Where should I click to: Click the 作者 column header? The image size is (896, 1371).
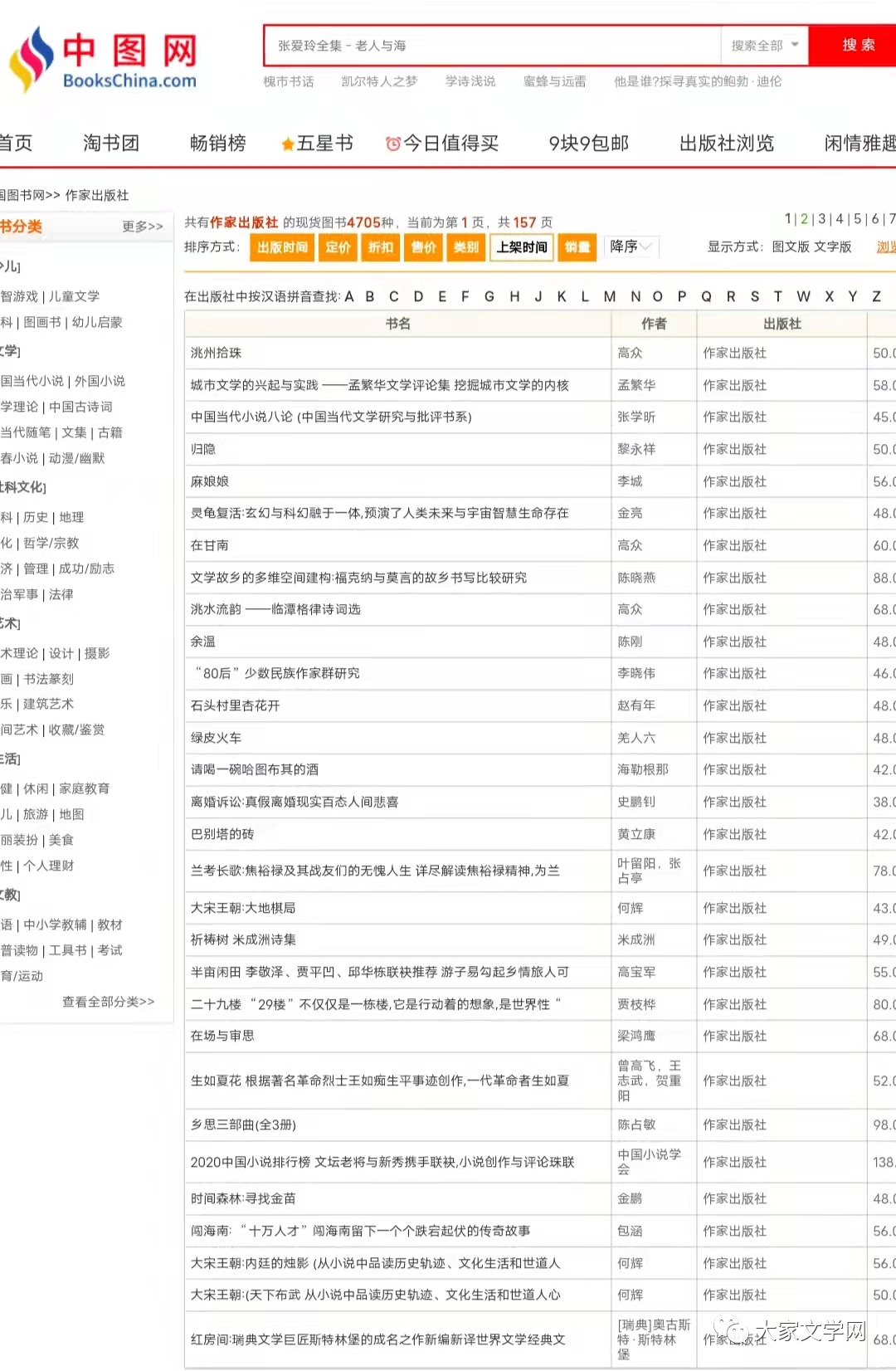[x=654, y=324]
